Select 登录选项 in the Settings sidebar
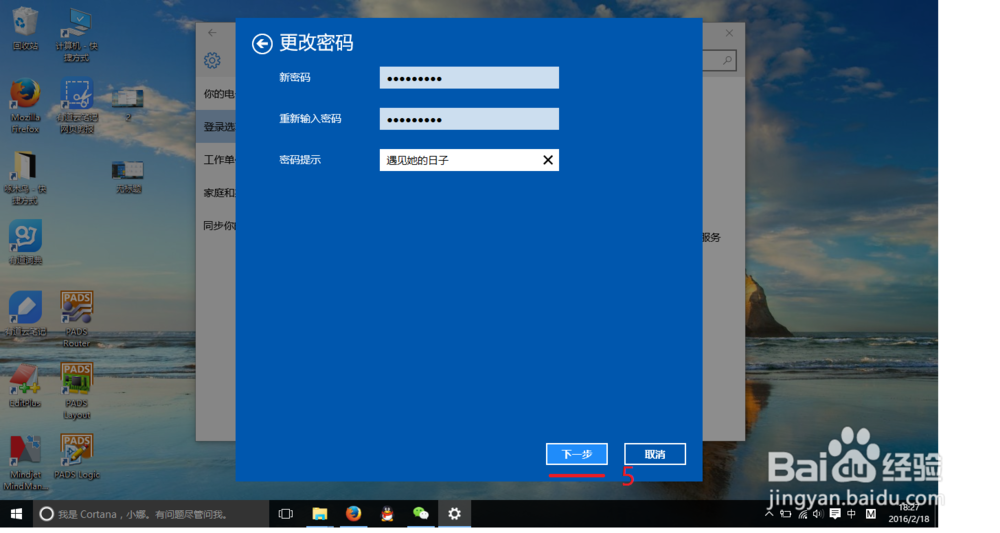Screen dimensions: 1000x533 click(216, 127)
